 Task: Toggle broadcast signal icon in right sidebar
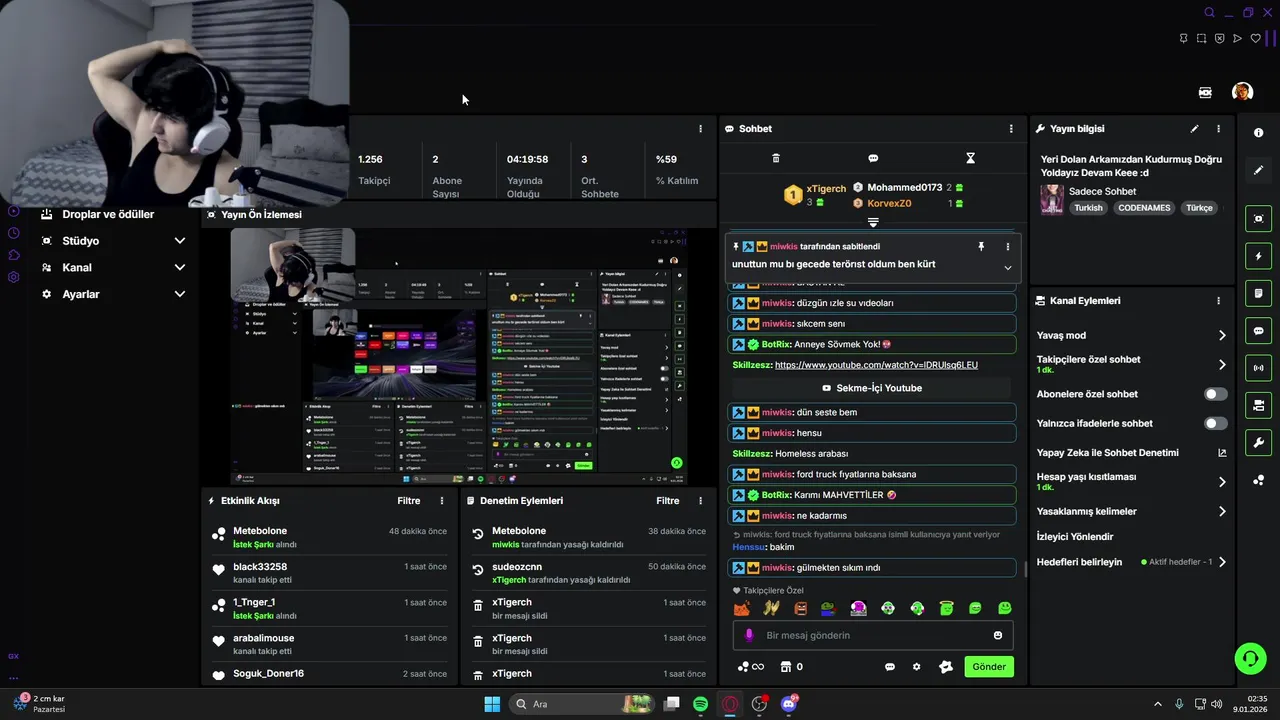coord(1258,368)
